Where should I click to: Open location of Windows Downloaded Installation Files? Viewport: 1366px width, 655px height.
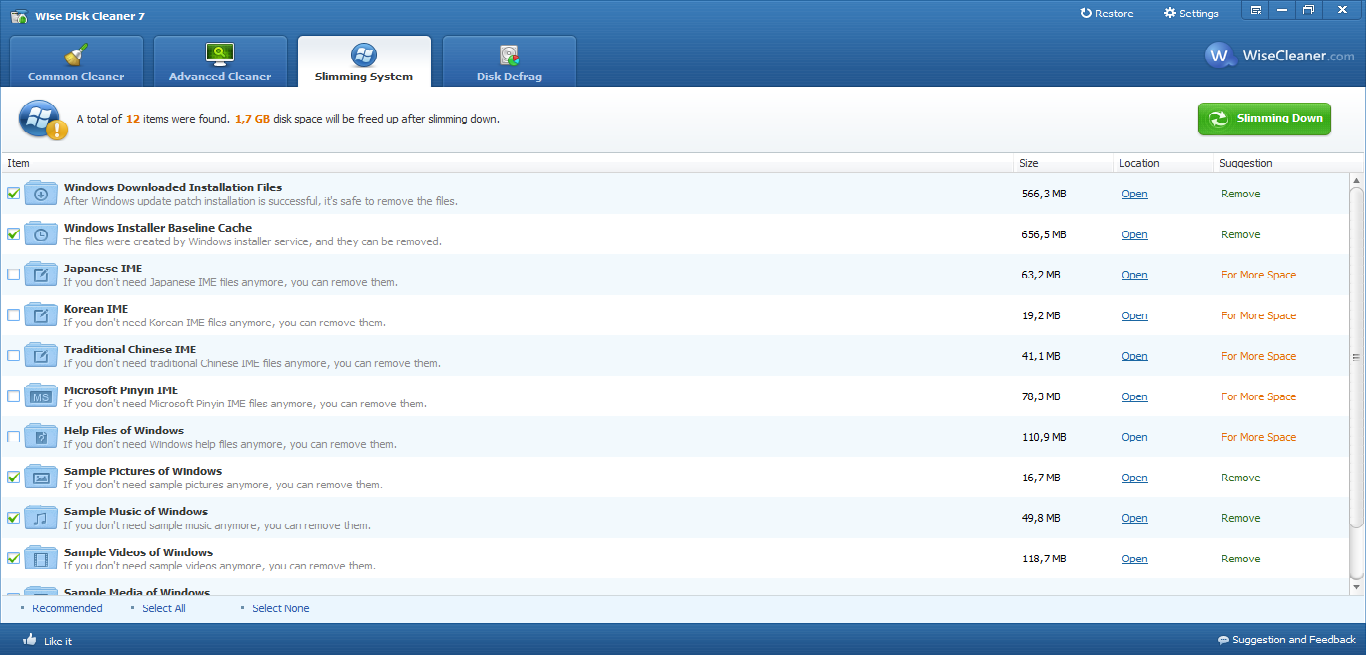pyautogui.click(x=1134, y=194)
